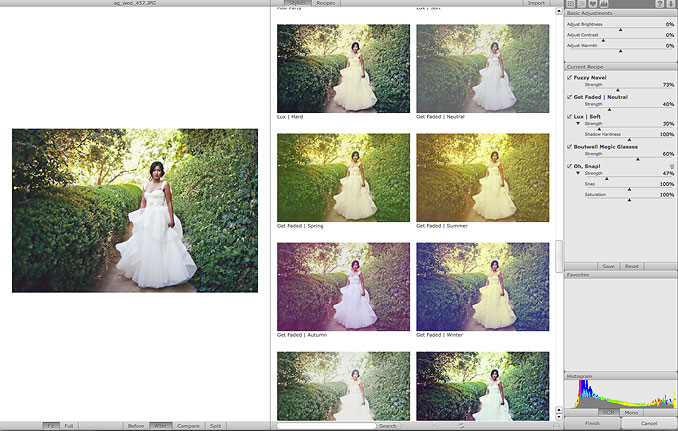The width and height of the screenshot is (678, 431).
Task: Collapse the Current Recipe panel header
Action: [x=621, y=67]
